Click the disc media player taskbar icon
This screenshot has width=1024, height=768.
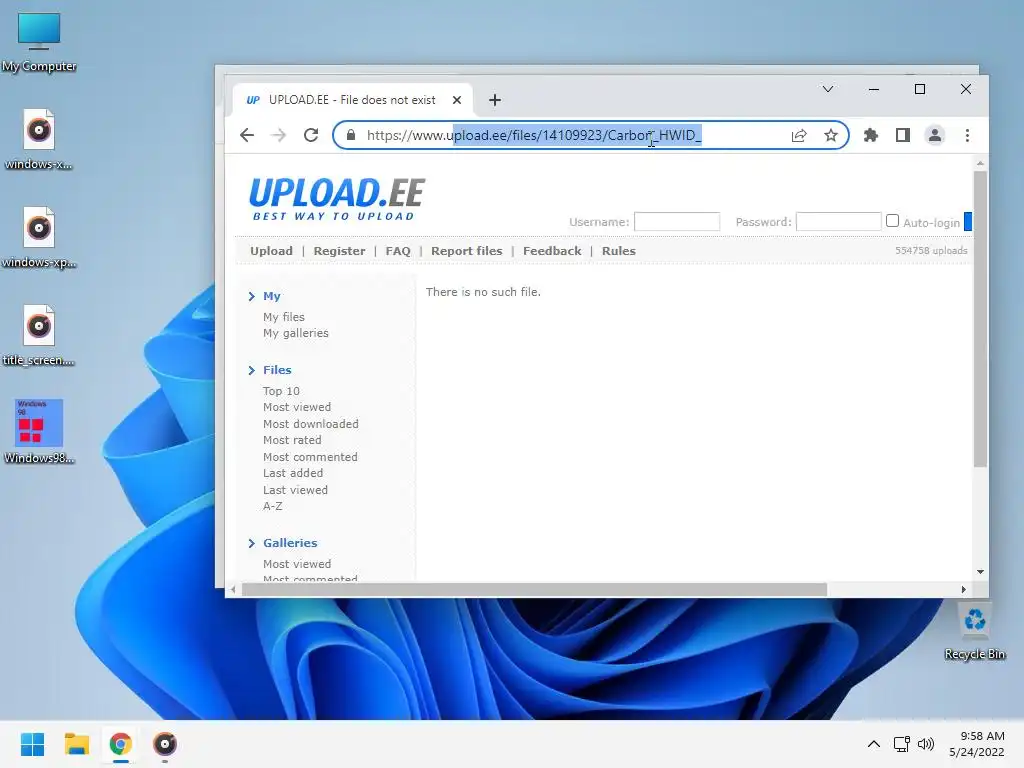coord(165,744)
